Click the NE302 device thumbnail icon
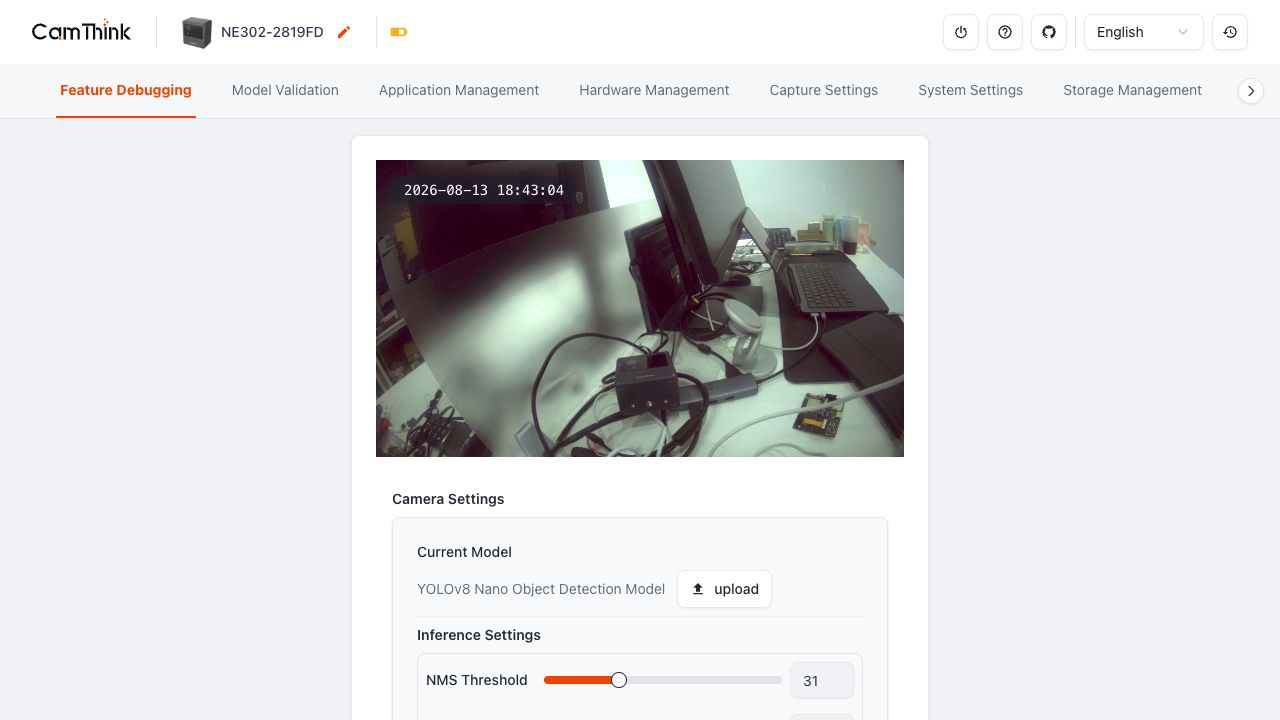 point(197,32)
